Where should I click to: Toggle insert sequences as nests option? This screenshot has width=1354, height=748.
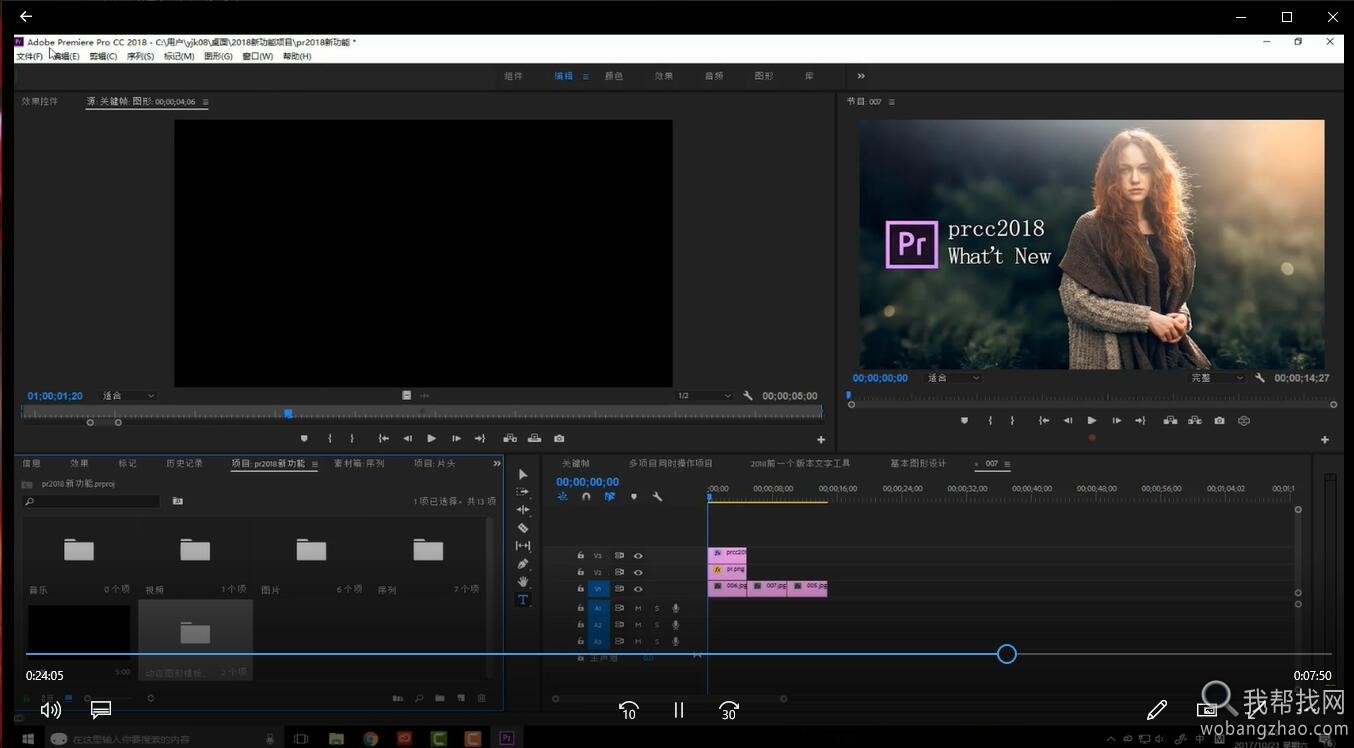(562, 496)
